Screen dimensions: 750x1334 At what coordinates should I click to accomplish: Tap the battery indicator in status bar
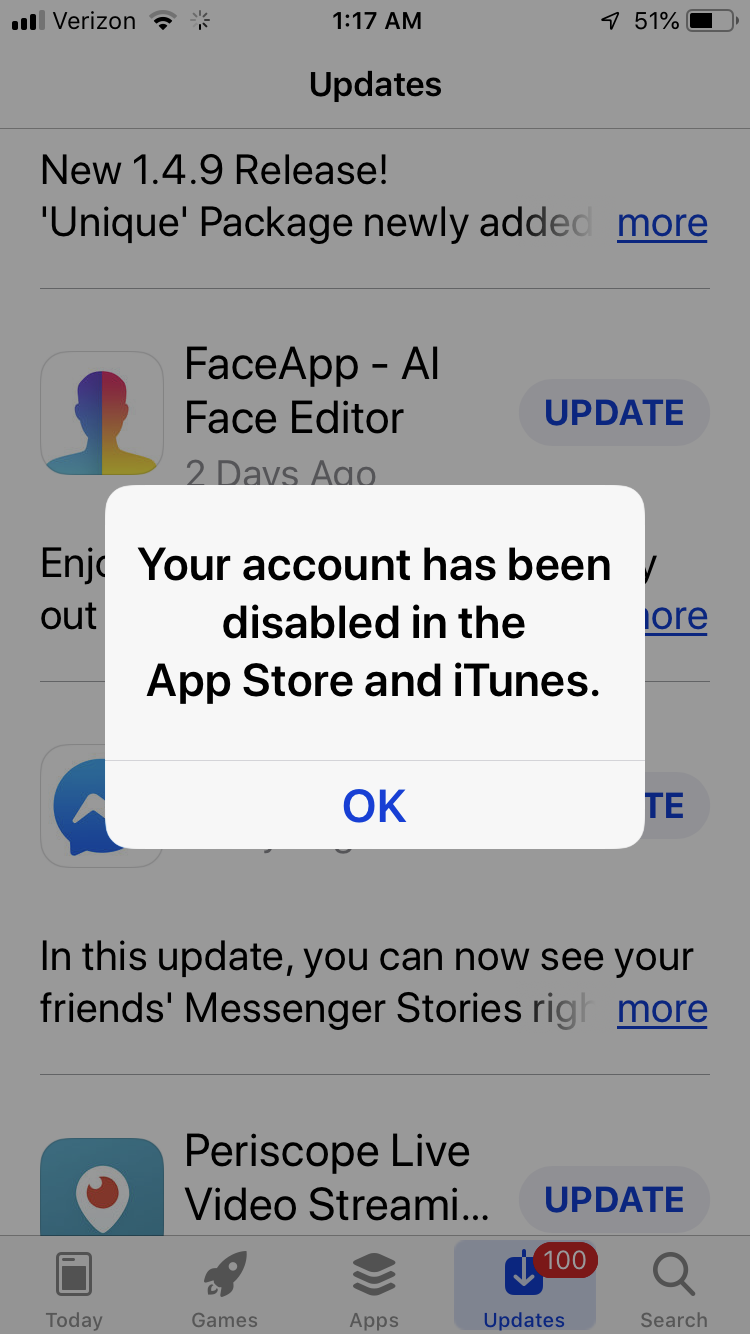[x=713, y=20]
